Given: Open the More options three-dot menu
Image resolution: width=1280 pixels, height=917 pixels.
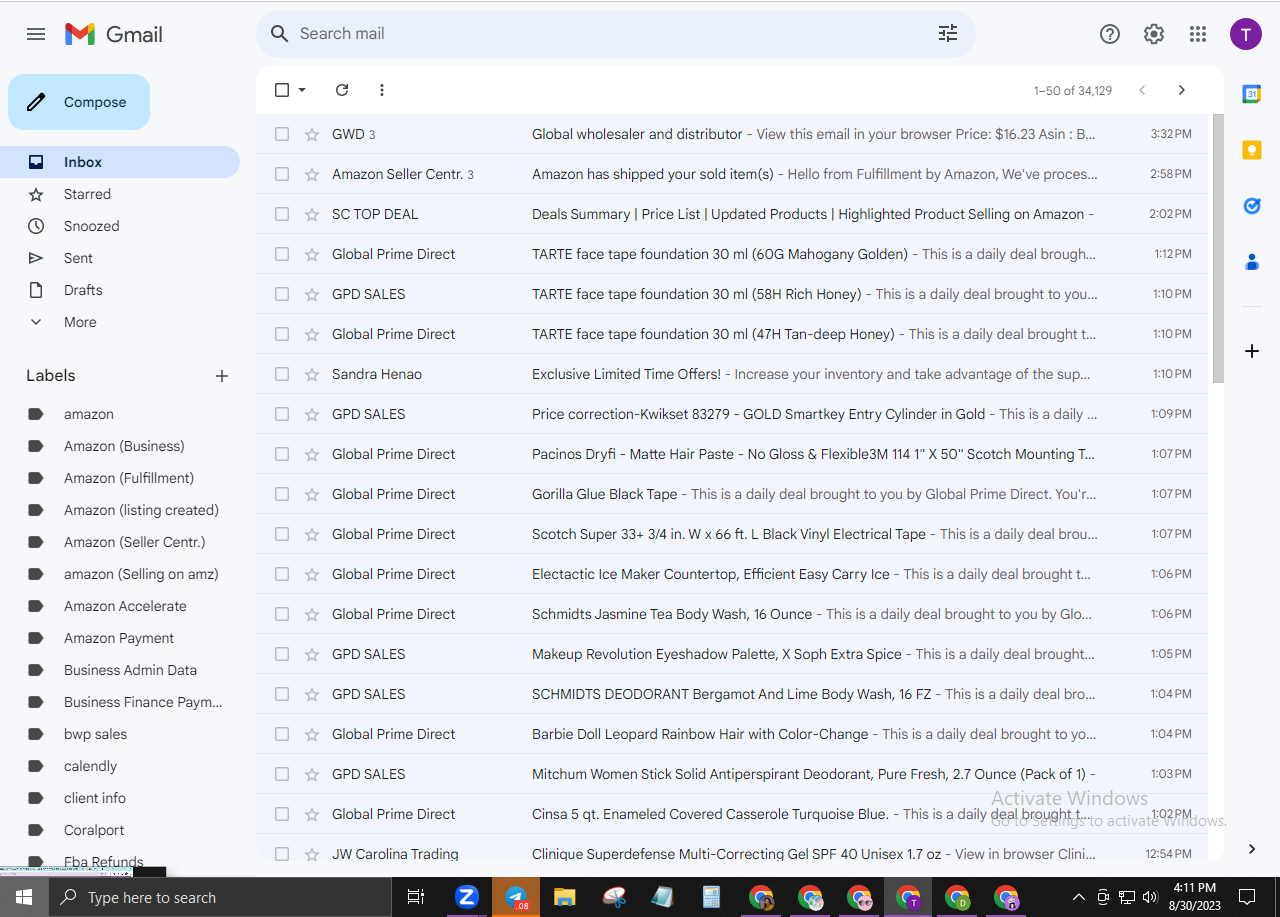Looking at the screenshot, I should click(382, 90).
